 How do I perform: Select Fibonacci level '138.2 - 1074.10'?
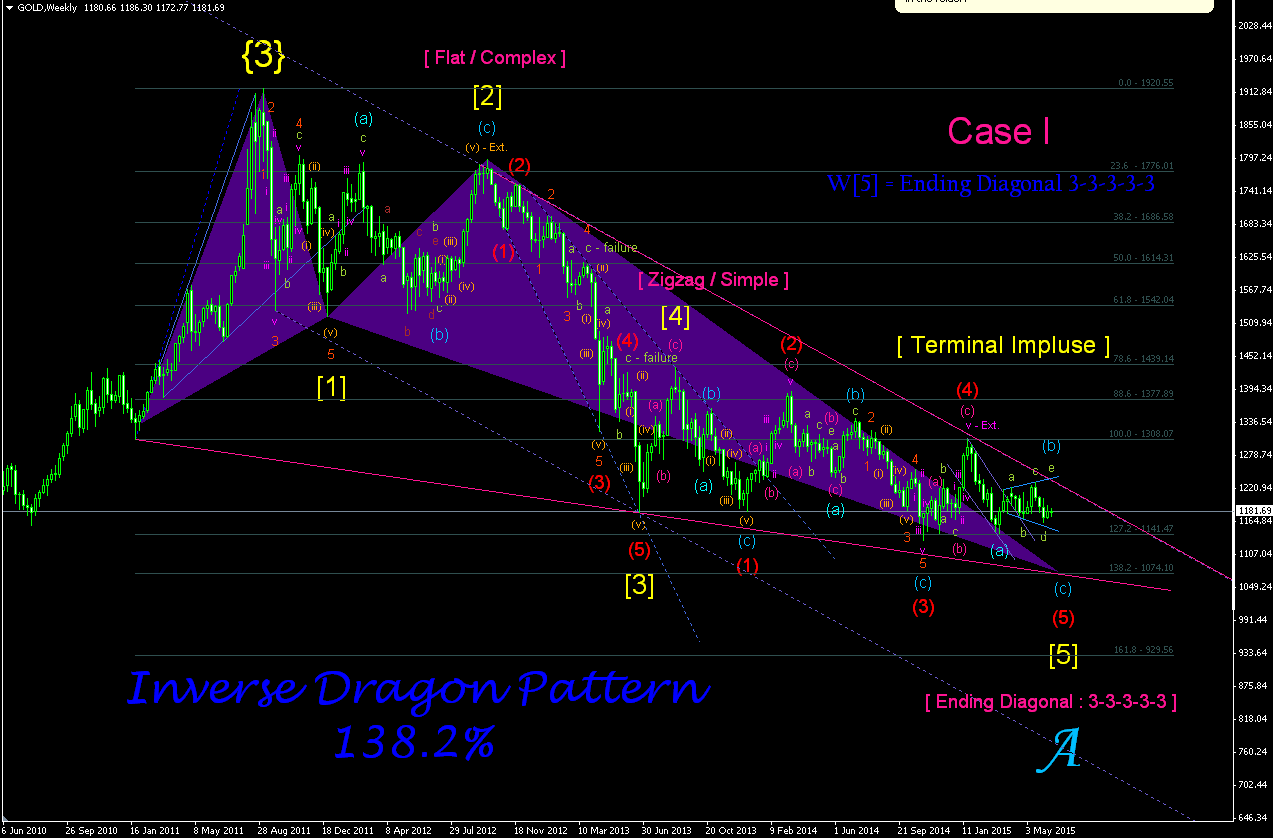[x=1140, y=568]
